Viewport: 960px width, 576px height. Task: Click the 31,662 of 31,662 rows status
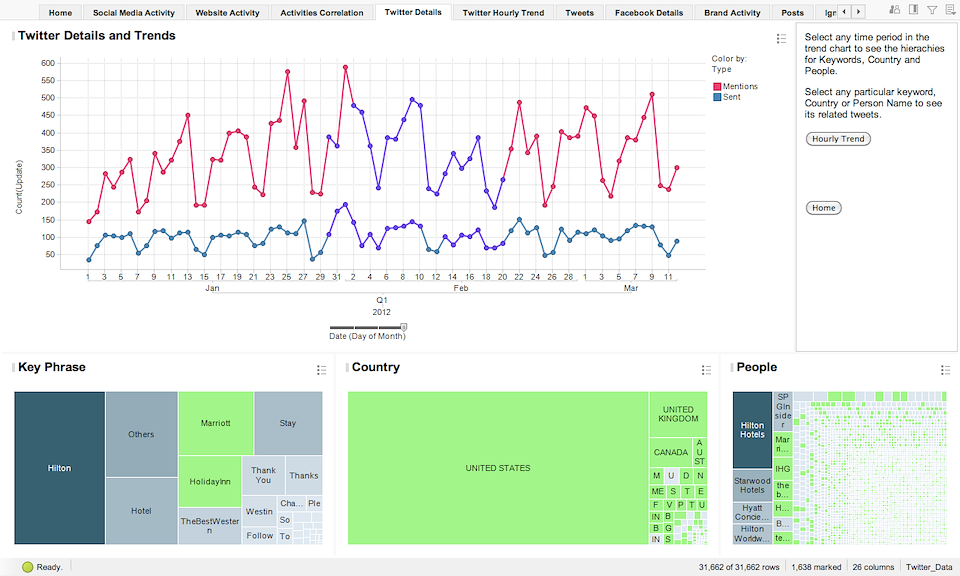pos(739,567)
